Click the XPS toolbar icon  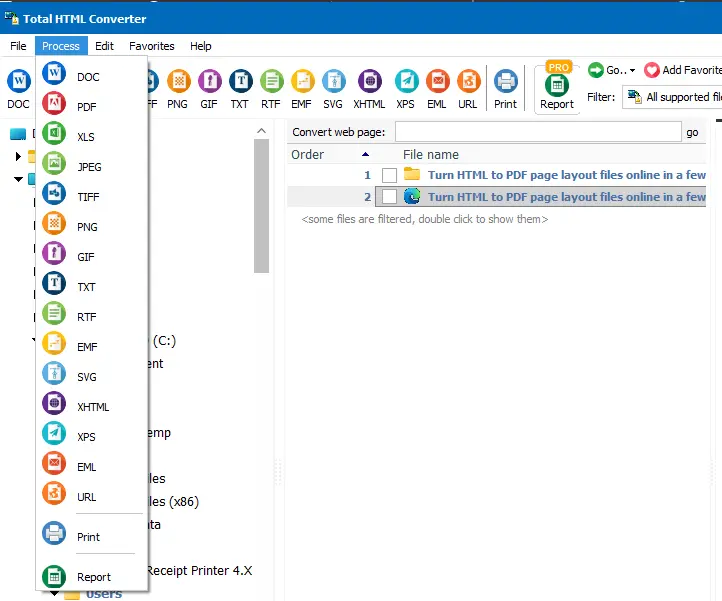[406, 89]
